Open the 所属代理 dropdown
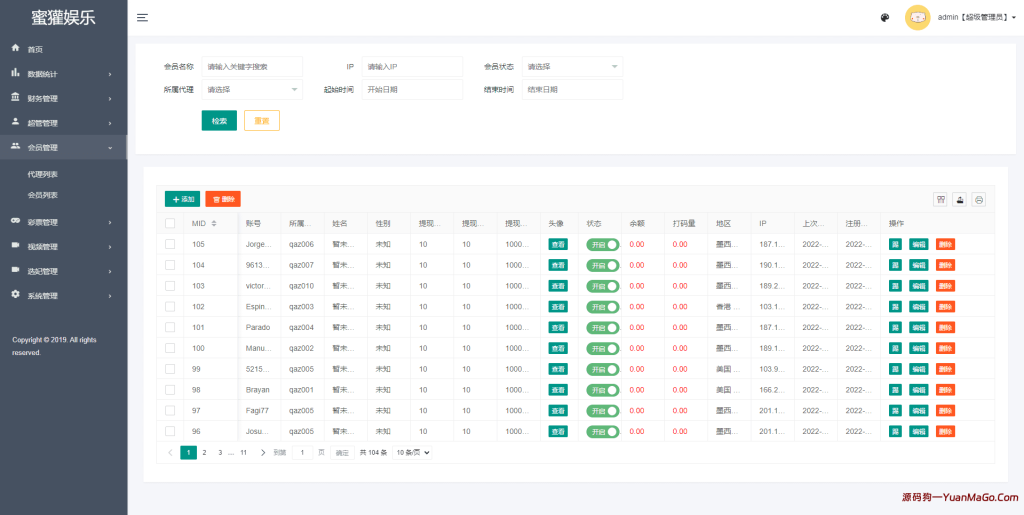The image size is (1024, 515). (x=252, y=90)
